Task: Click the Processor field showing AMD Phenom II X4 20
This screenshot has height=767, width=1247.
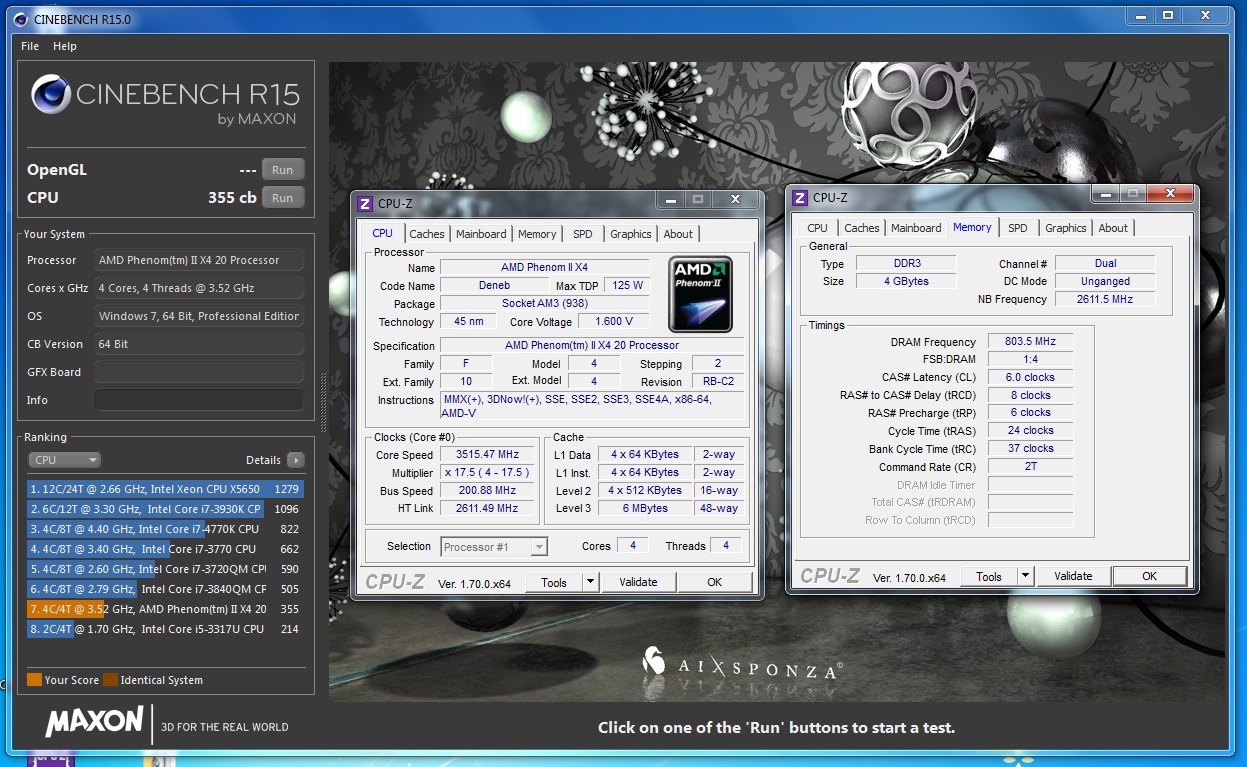Action: (x=199, y=260)
